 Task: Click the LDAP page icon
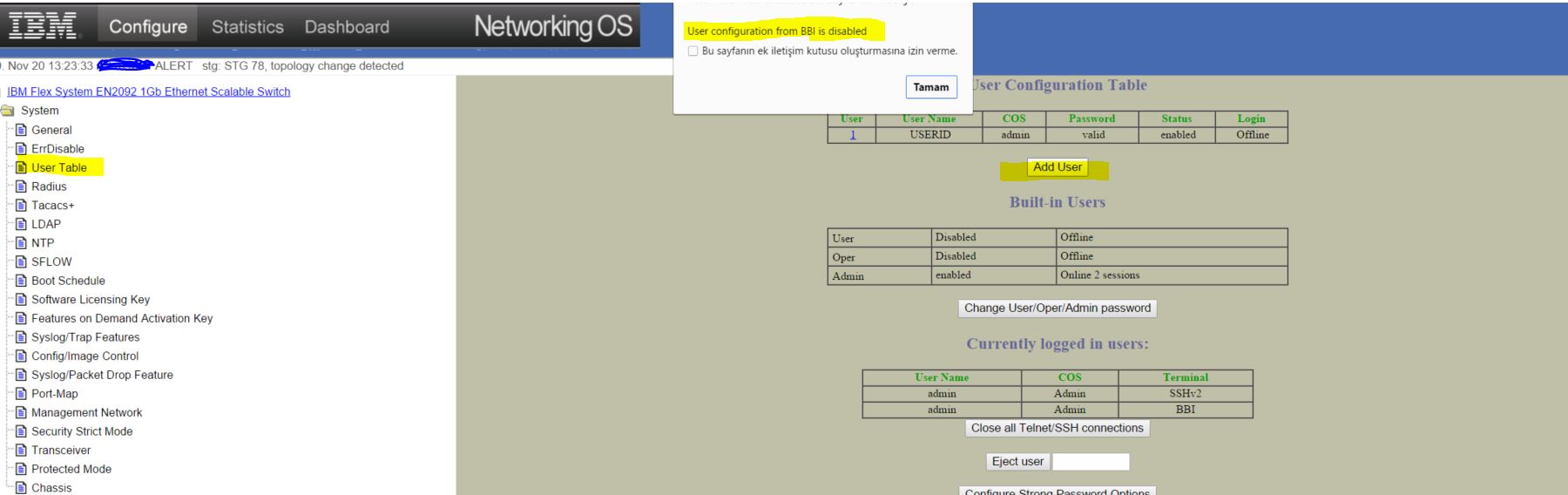22,224
